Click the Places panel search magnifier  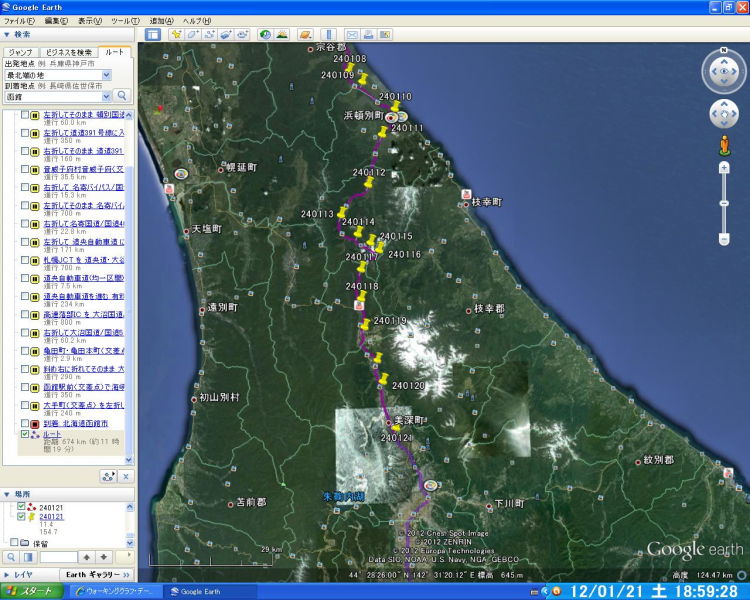[11, 557]
